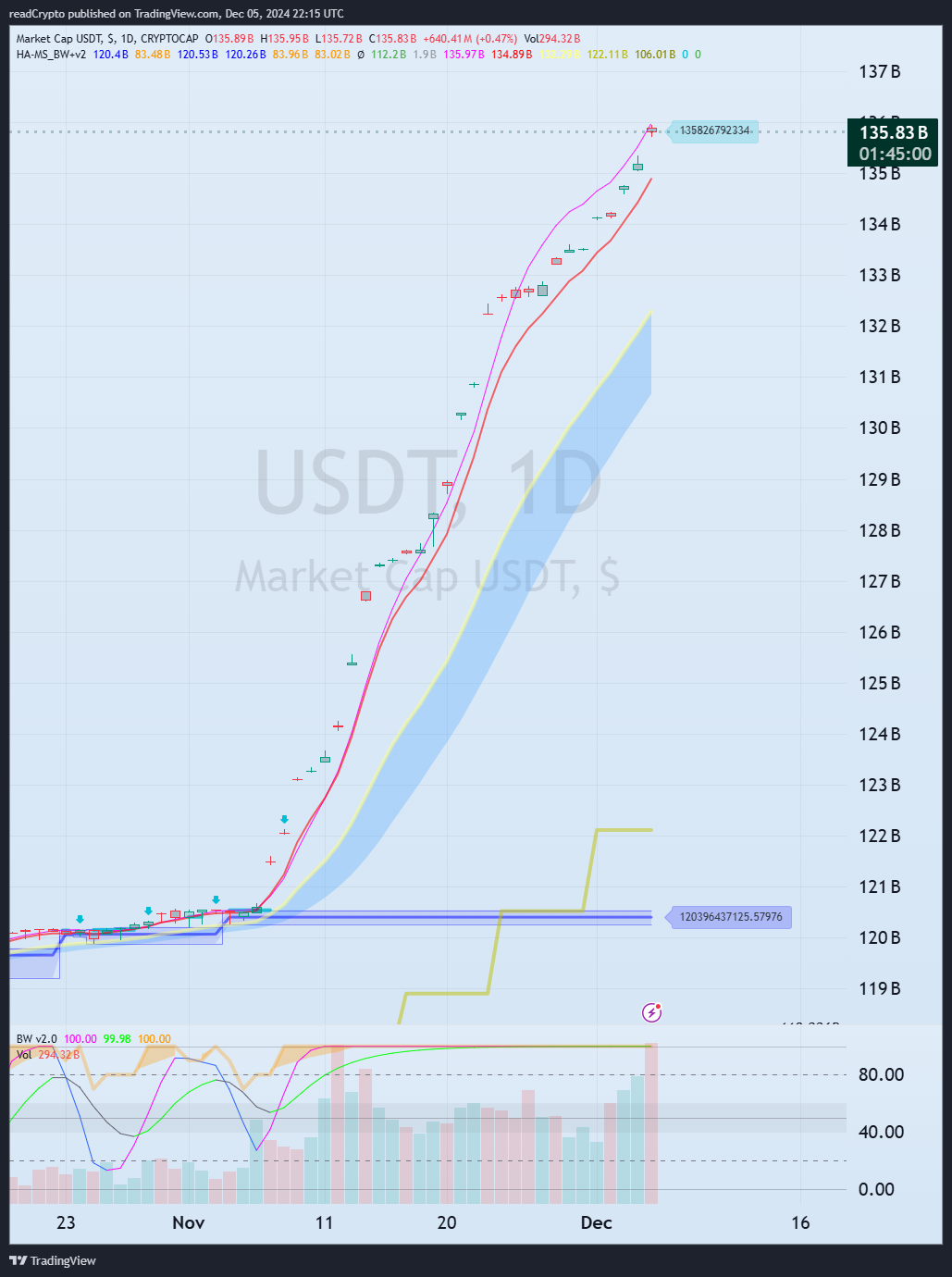The image size is (952, 1277).
Task: Click the readCrypto published attribution text
Action: 176,14
